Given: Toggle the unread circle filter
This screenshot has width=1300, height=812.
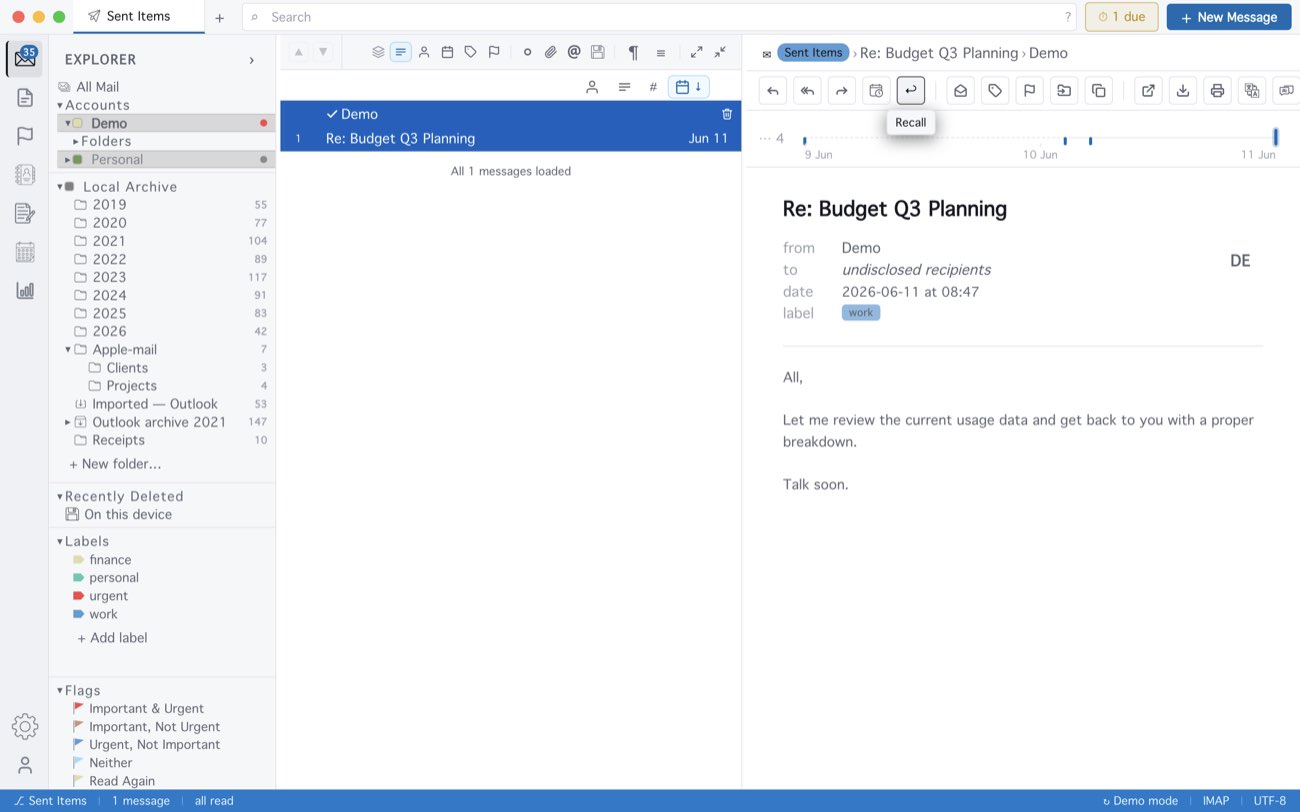Looking at the screenshot, I should pyautogui.click(x=527, y=52).
